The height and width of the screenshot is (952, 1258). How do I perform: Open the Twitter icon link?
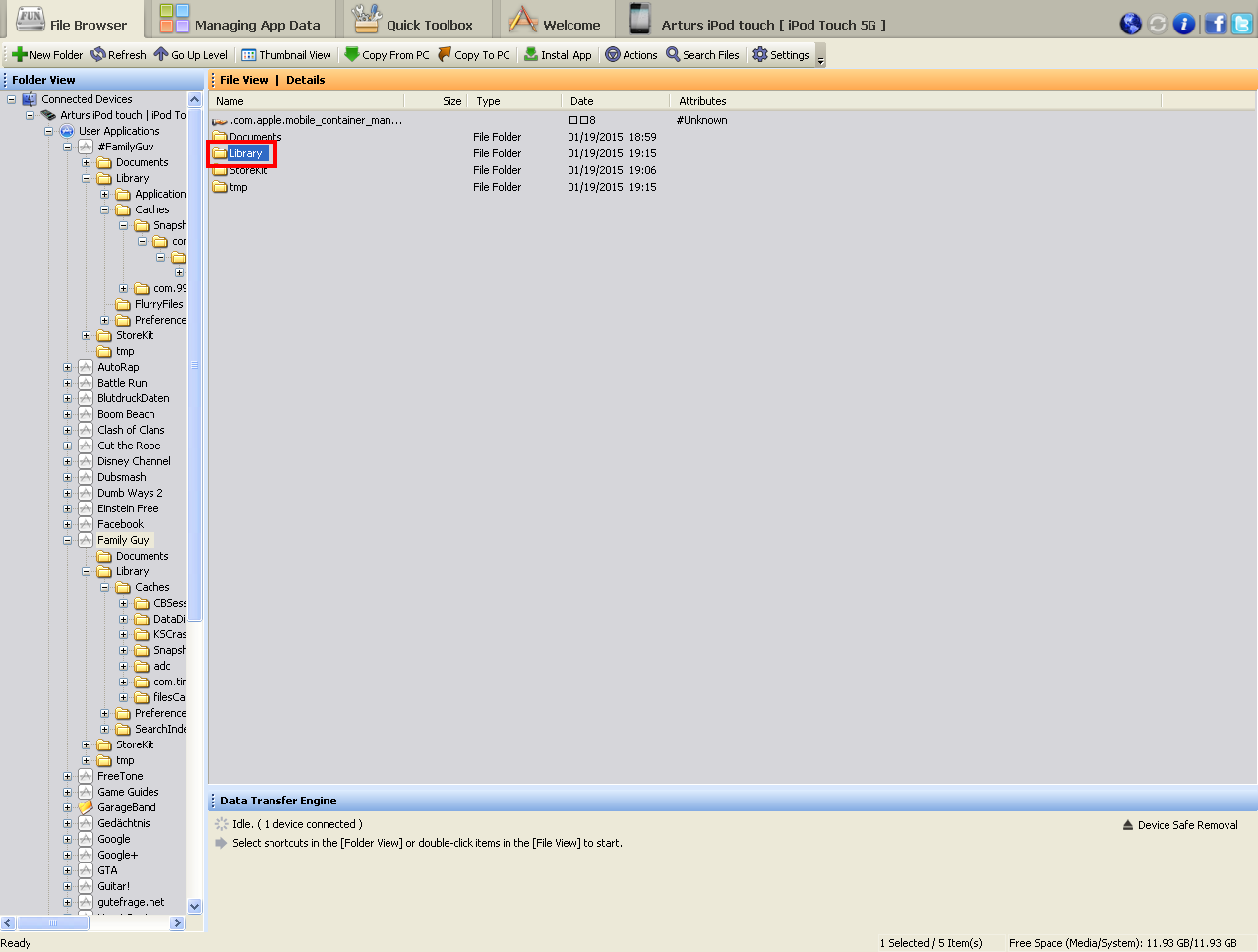[x=1242, y=24]
